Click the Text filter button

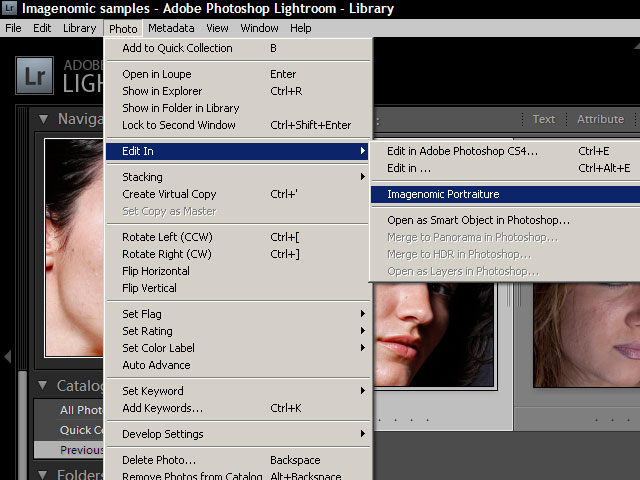pos(544,119)
